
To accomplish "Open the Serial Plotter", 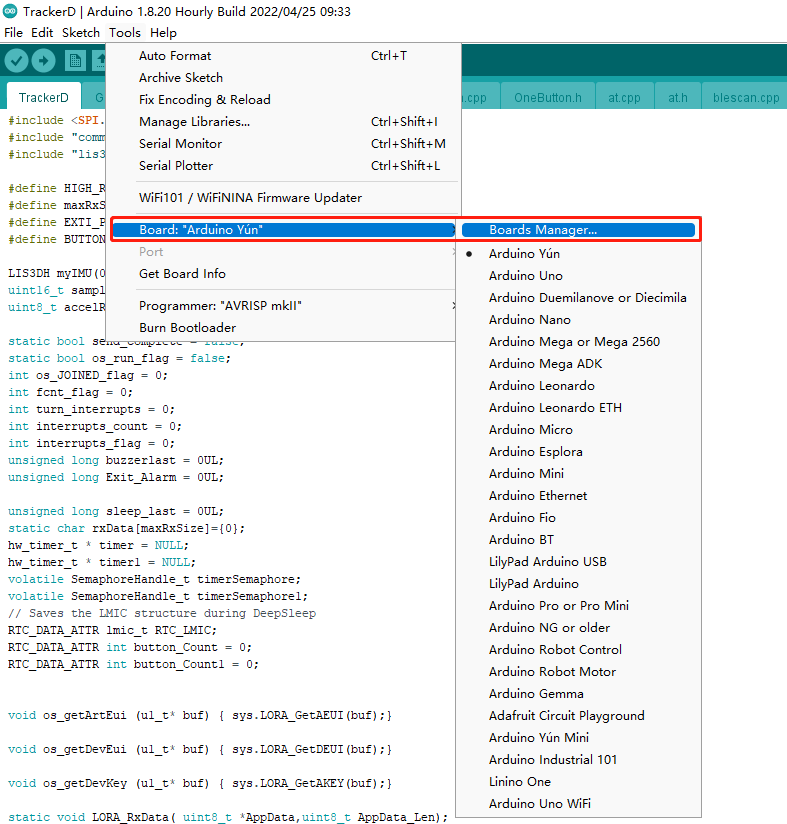I will tap(284, 166).
